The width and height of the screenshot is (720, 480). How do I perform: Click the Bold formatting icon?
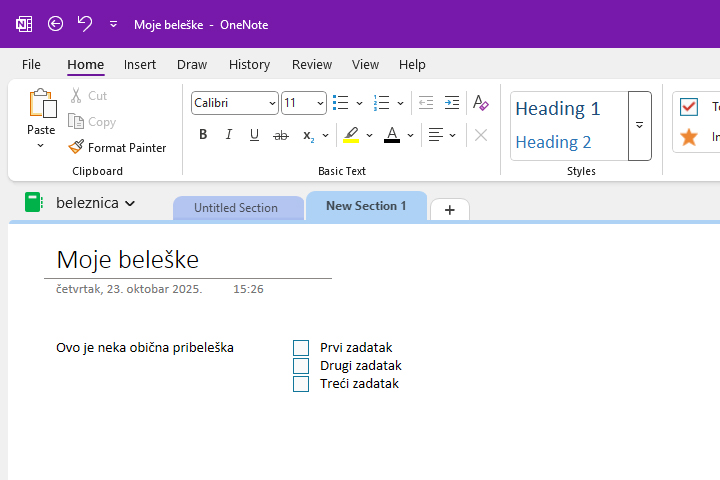coord(203,135)
